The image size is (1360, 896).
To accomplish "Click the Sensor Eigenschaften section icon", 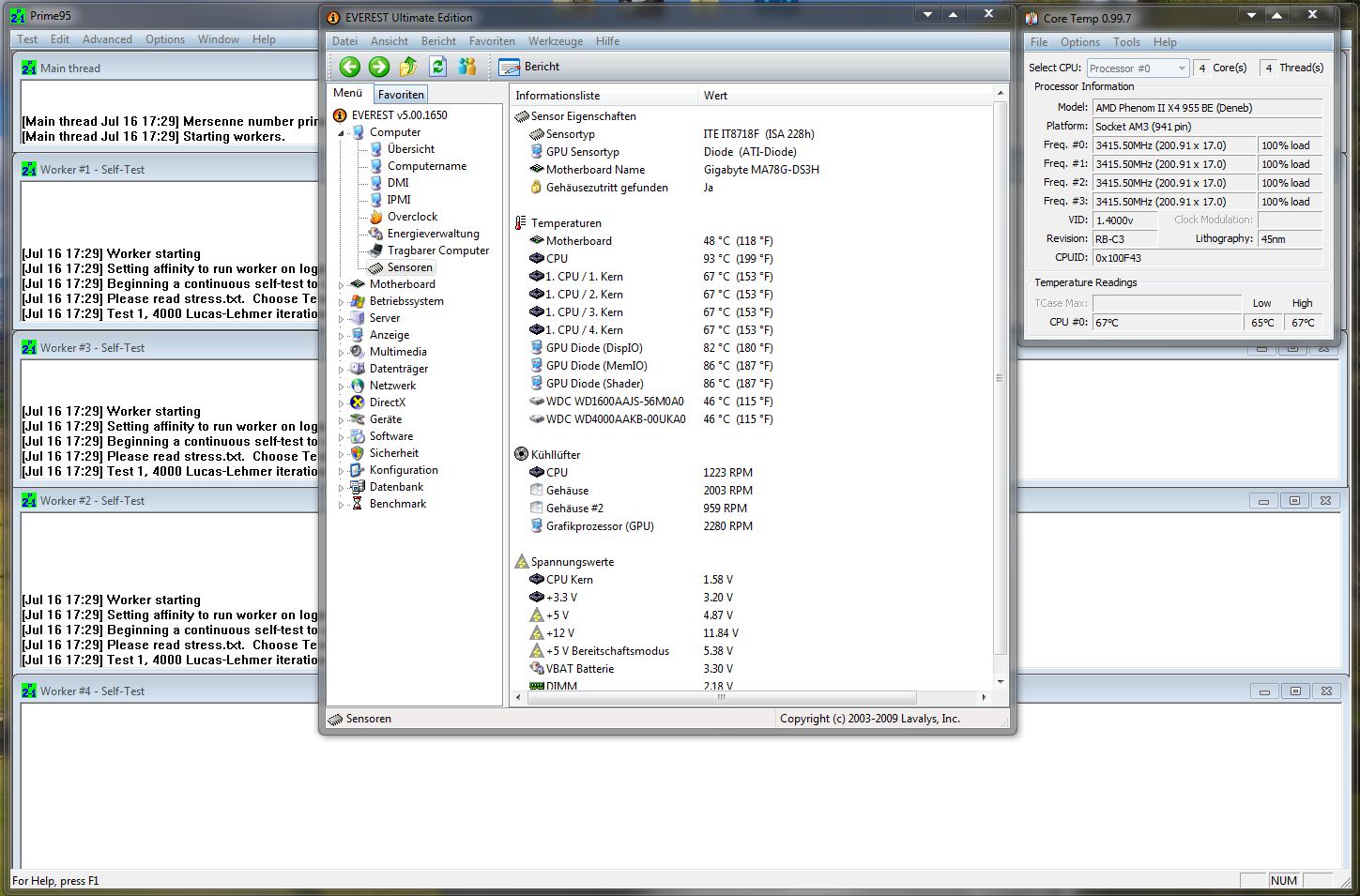I will (522, 116).
